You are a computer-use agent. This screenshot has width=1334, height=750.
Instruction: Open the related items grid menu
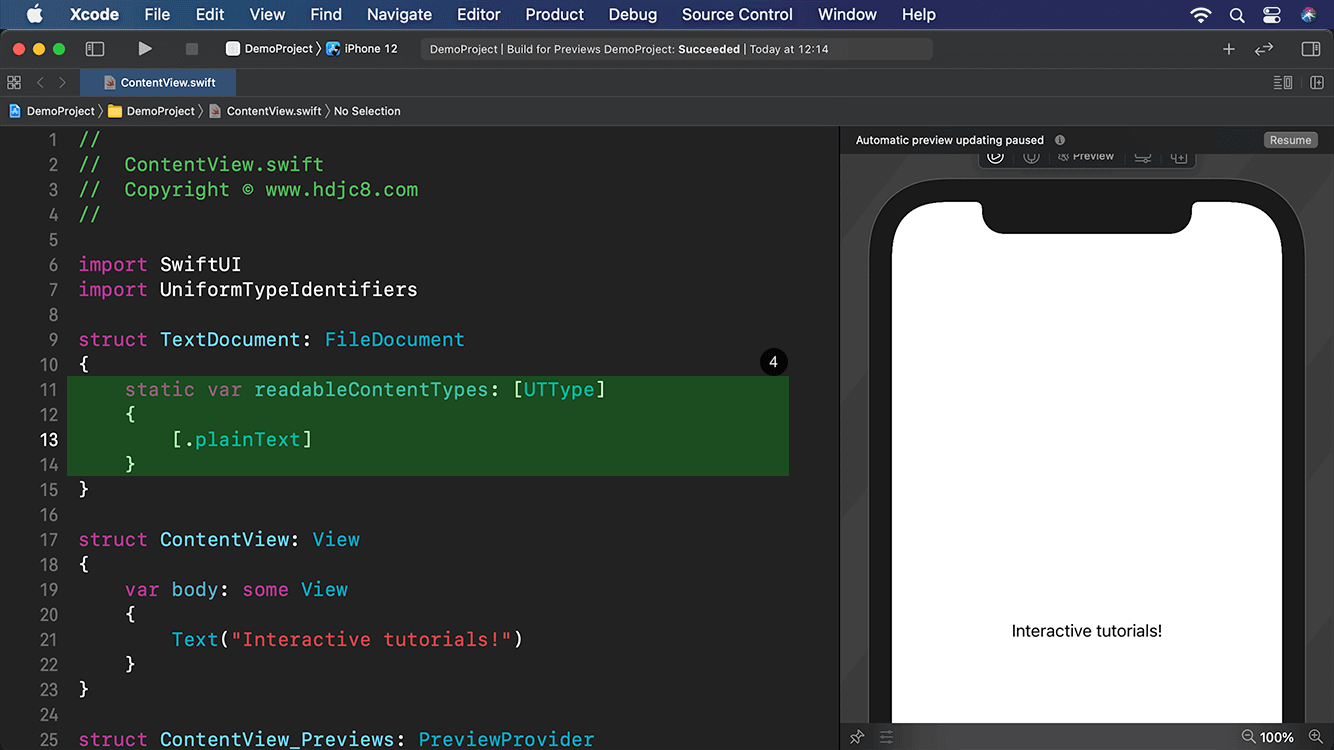point(14,83)
